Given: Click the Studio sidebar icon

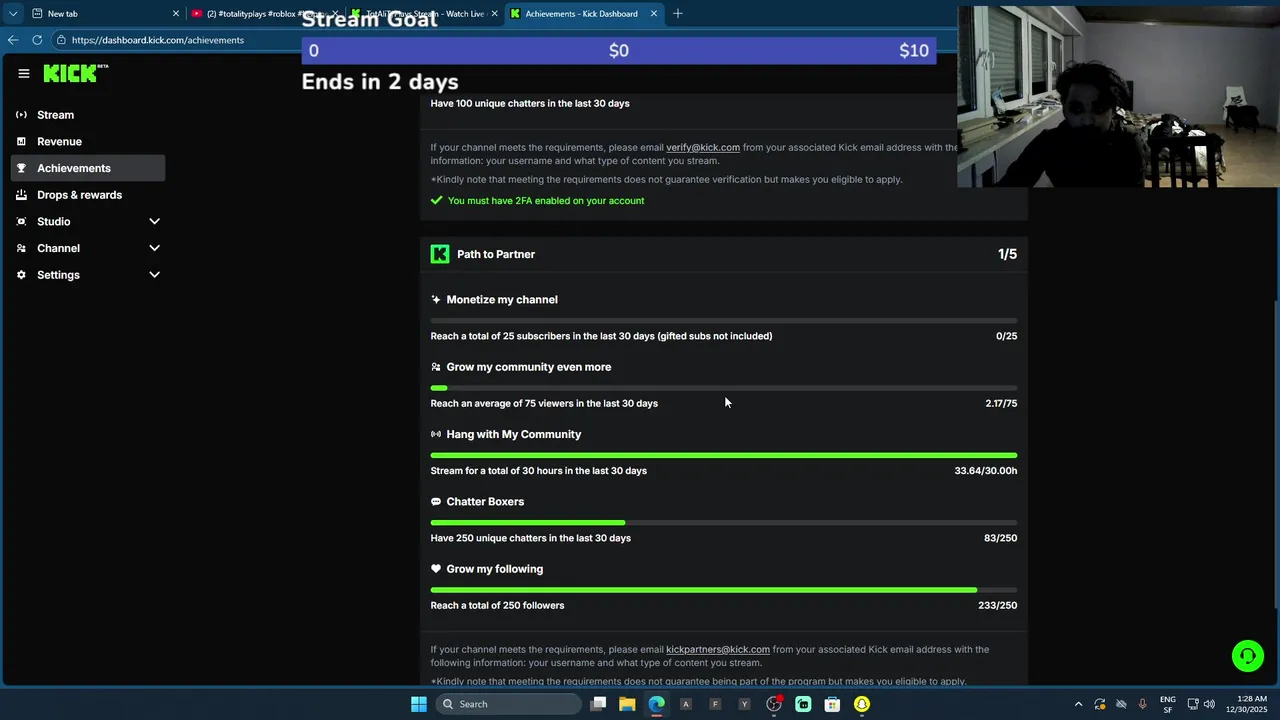Looking at the screenshot, I should (x=21, y=221).
